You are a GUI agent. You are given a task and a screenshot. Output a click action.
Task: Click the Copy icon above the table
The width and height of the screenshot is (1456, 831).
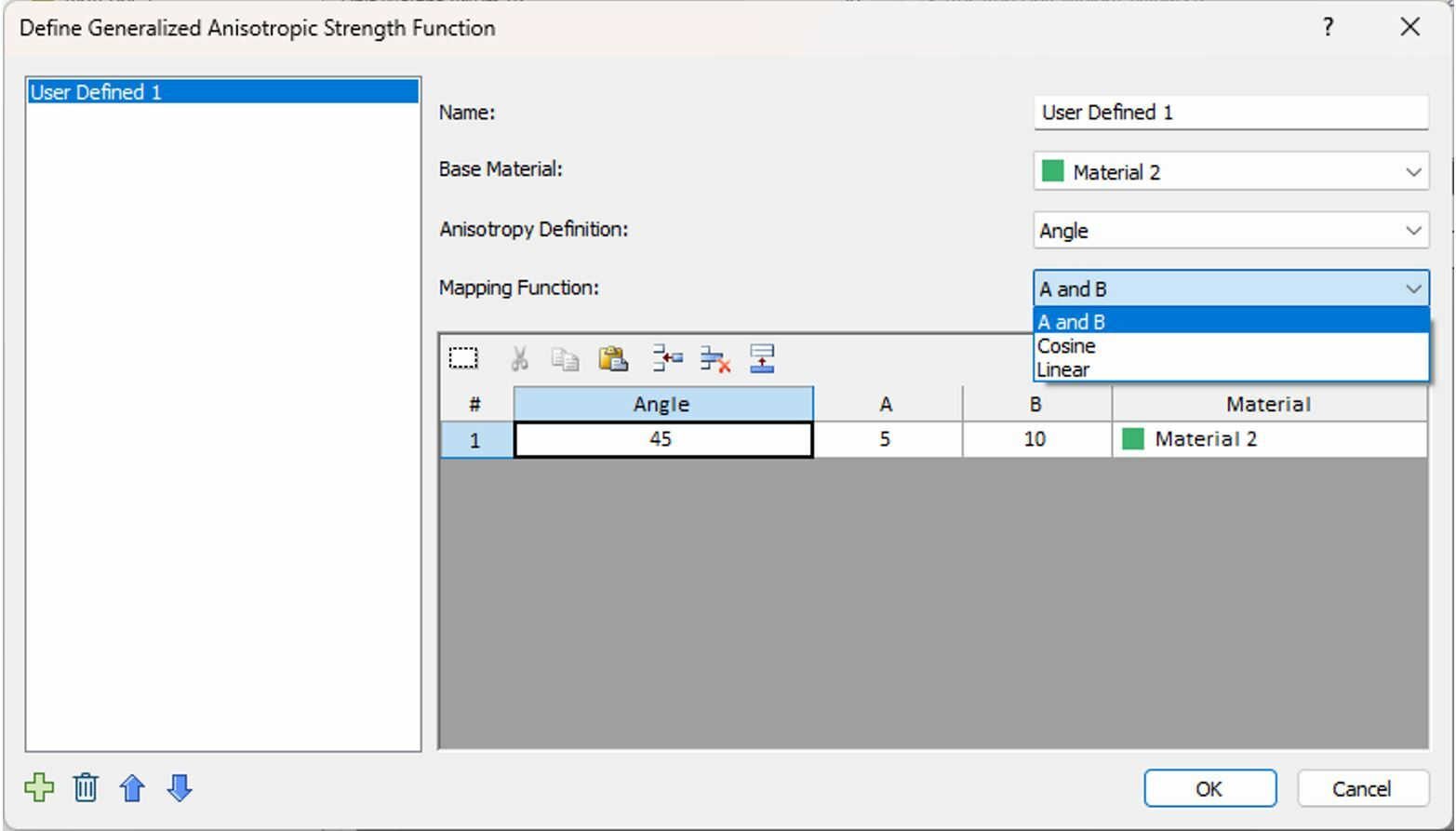(565, 358)
